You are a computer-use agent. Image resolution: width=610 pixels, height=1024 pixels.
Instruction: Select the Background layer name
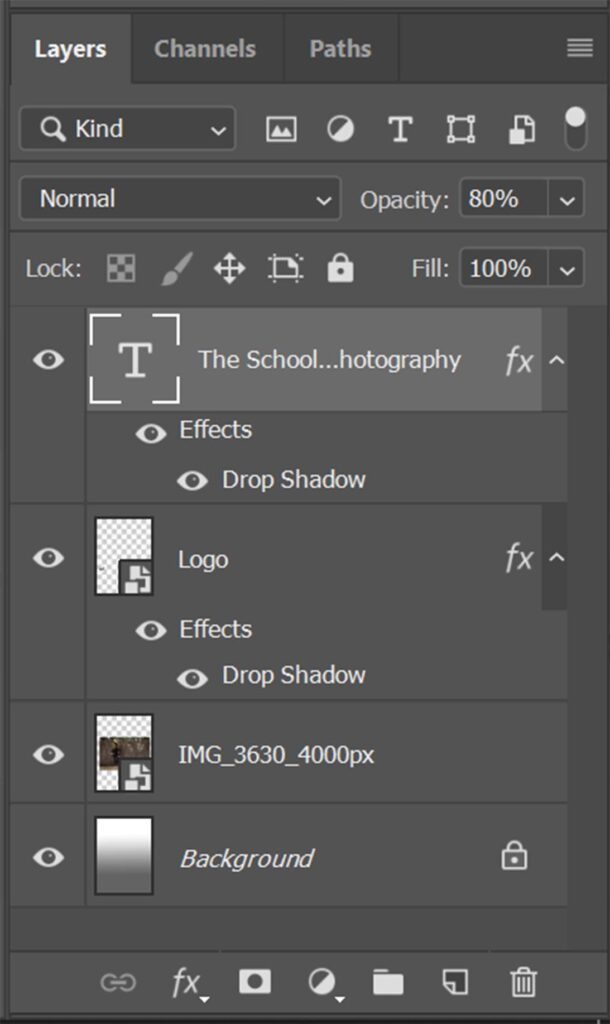point(247,858)
